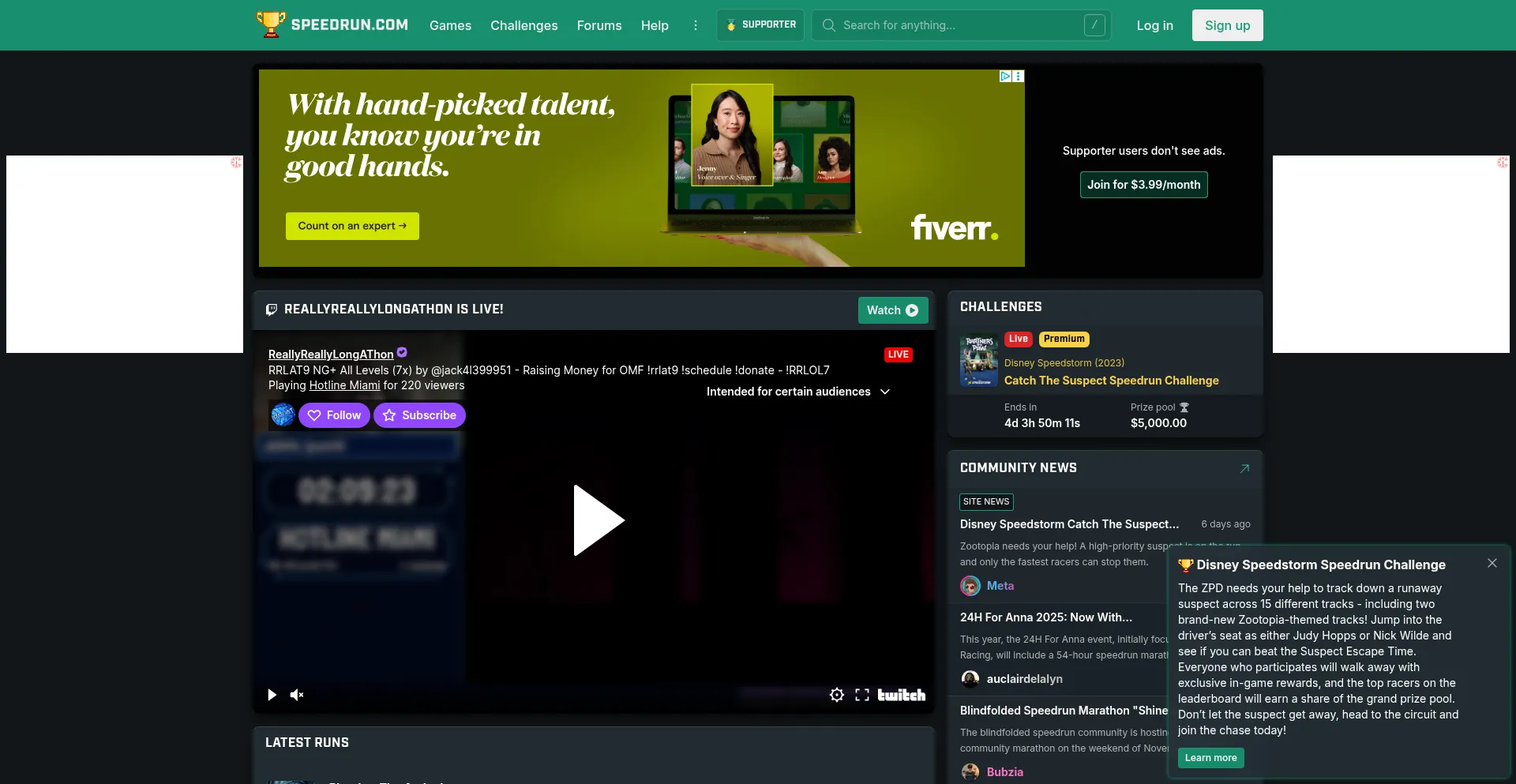Select the settings gear in the video player

pyautogui.click(x=837, y=695)
